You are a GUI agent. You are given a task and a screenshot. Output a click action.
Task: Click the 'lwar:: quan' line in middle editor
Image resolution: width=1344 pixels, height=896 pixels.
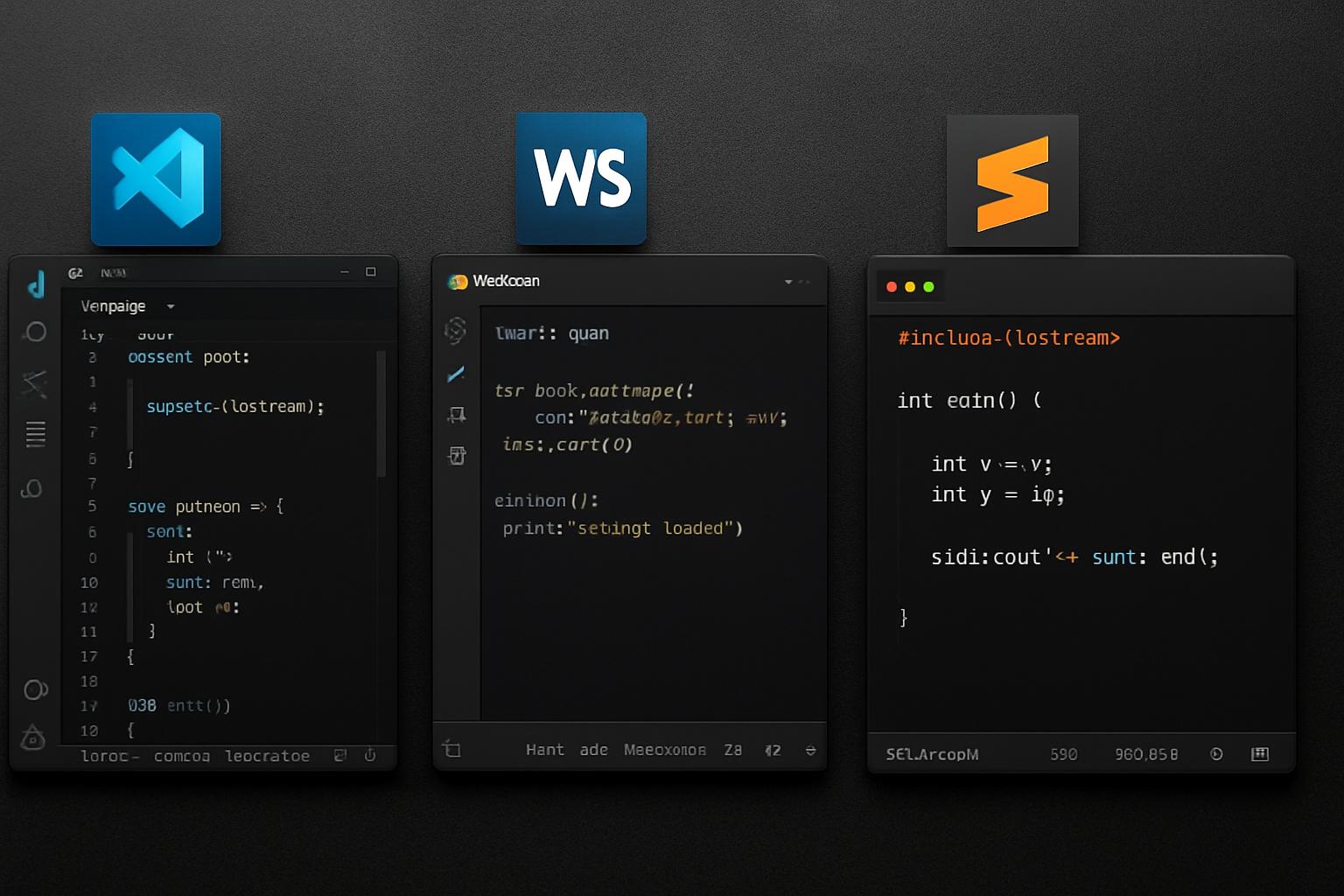[552, 333]
